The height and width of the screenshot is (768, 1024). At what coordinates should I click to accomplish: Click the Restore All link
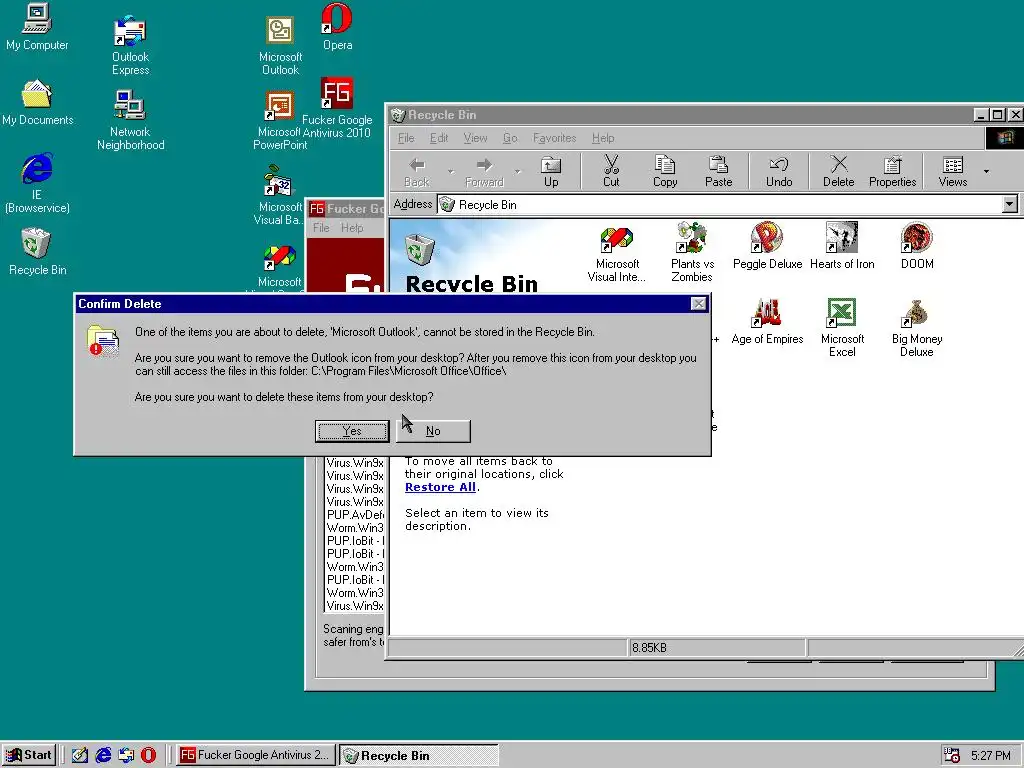pos(440,487)
